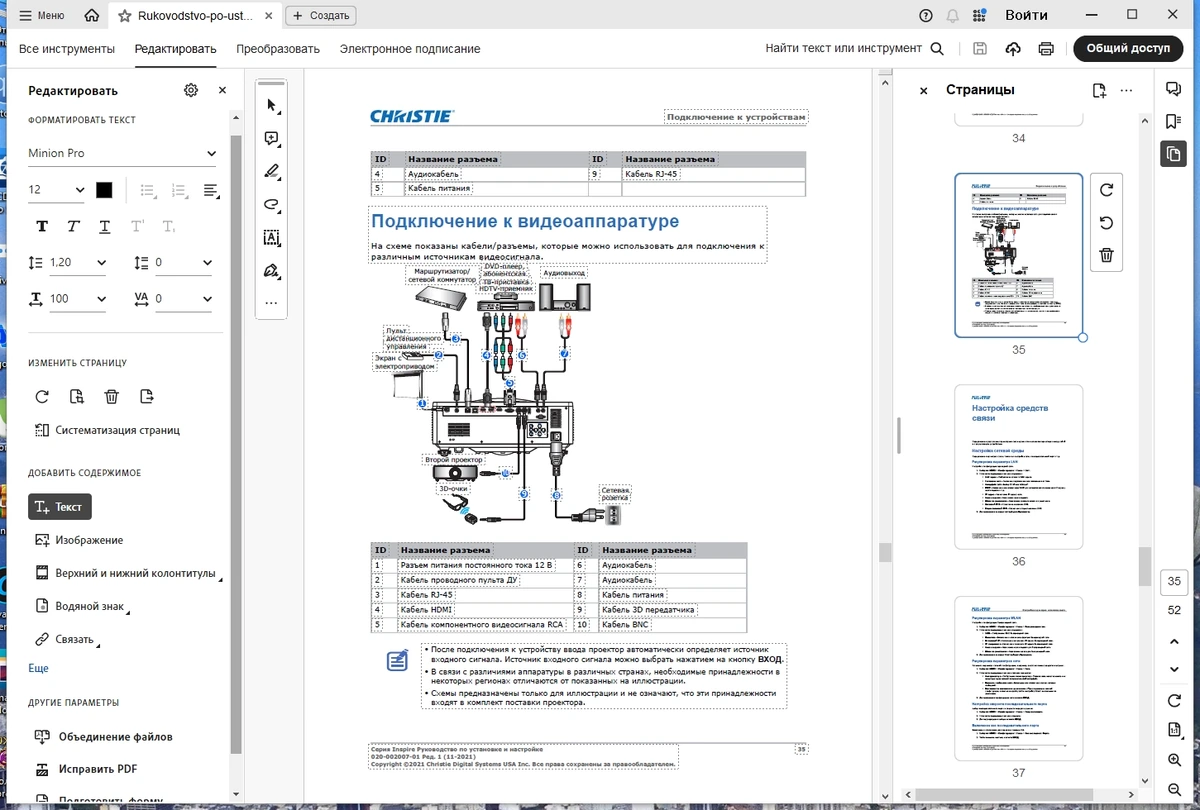This screenshot has width=1200, height=810.
Task: Select the Текст add content tool
Action: (59, 507)
